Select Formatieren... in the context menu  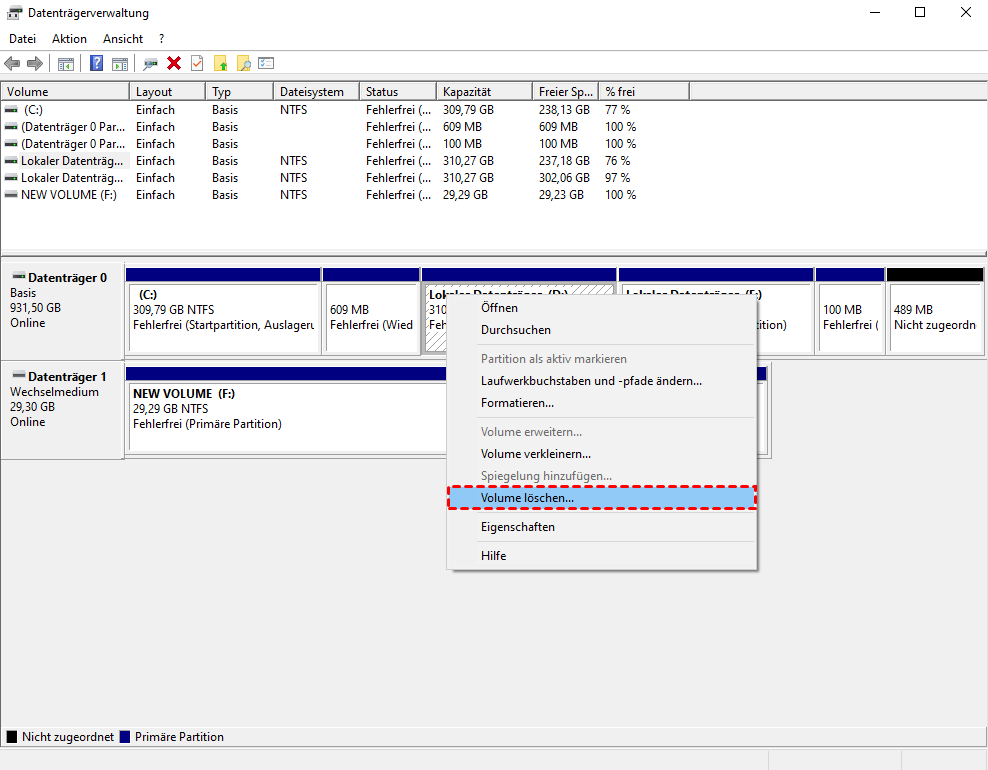(x=602, y=403)
